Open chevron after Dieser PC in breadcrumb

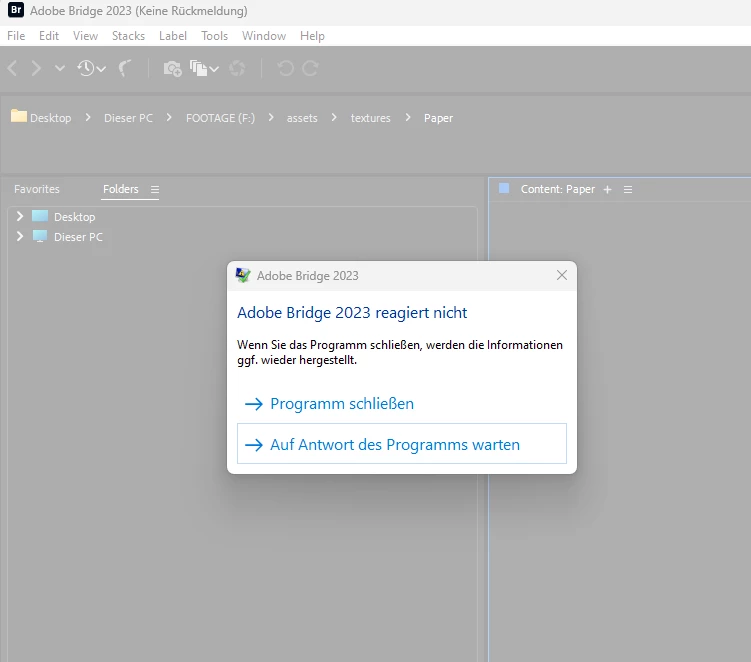[x=169, y=117]
